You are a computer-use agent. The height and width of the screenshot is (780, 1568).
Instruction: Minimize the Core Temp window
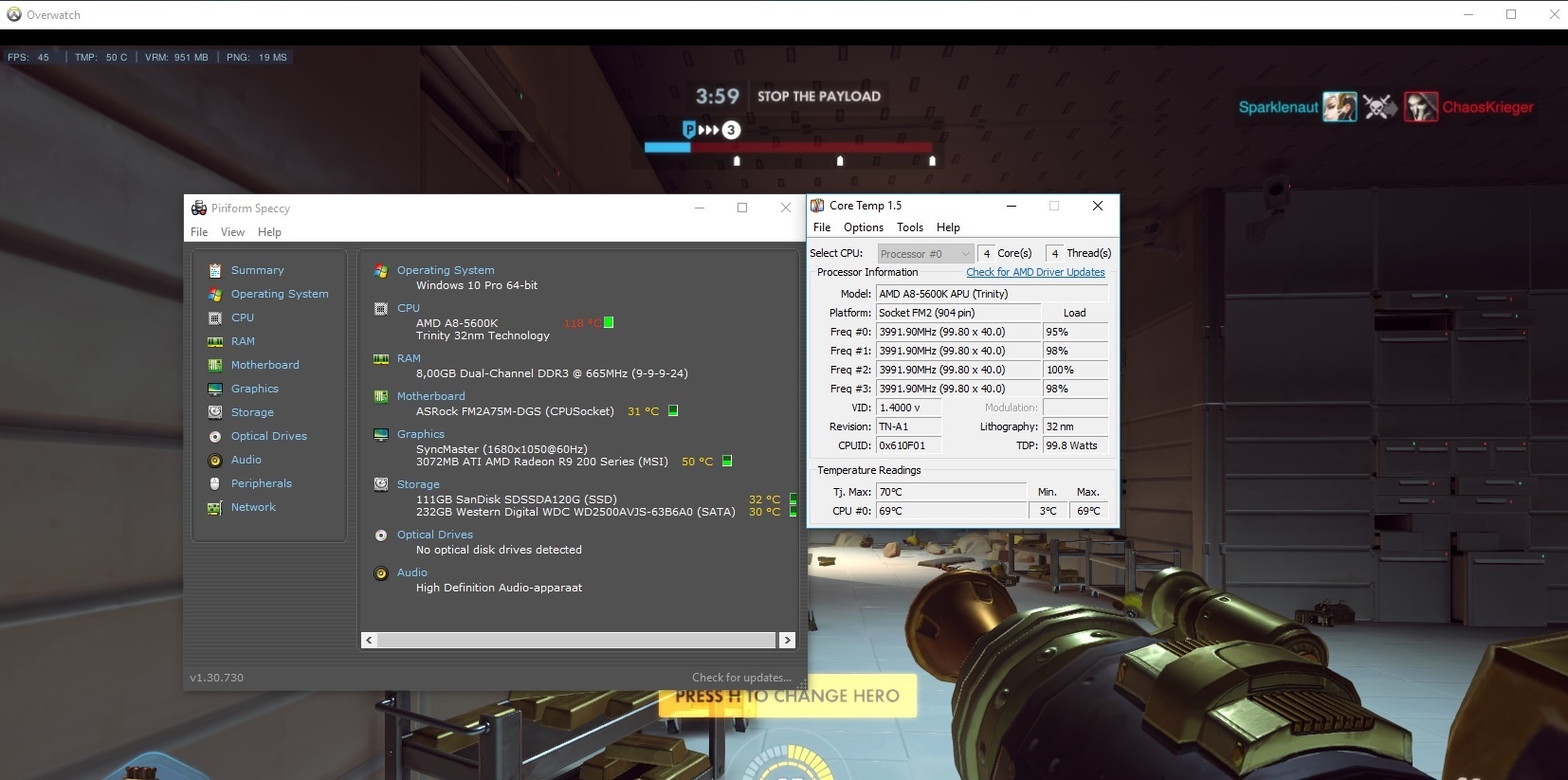(1012, 206)
